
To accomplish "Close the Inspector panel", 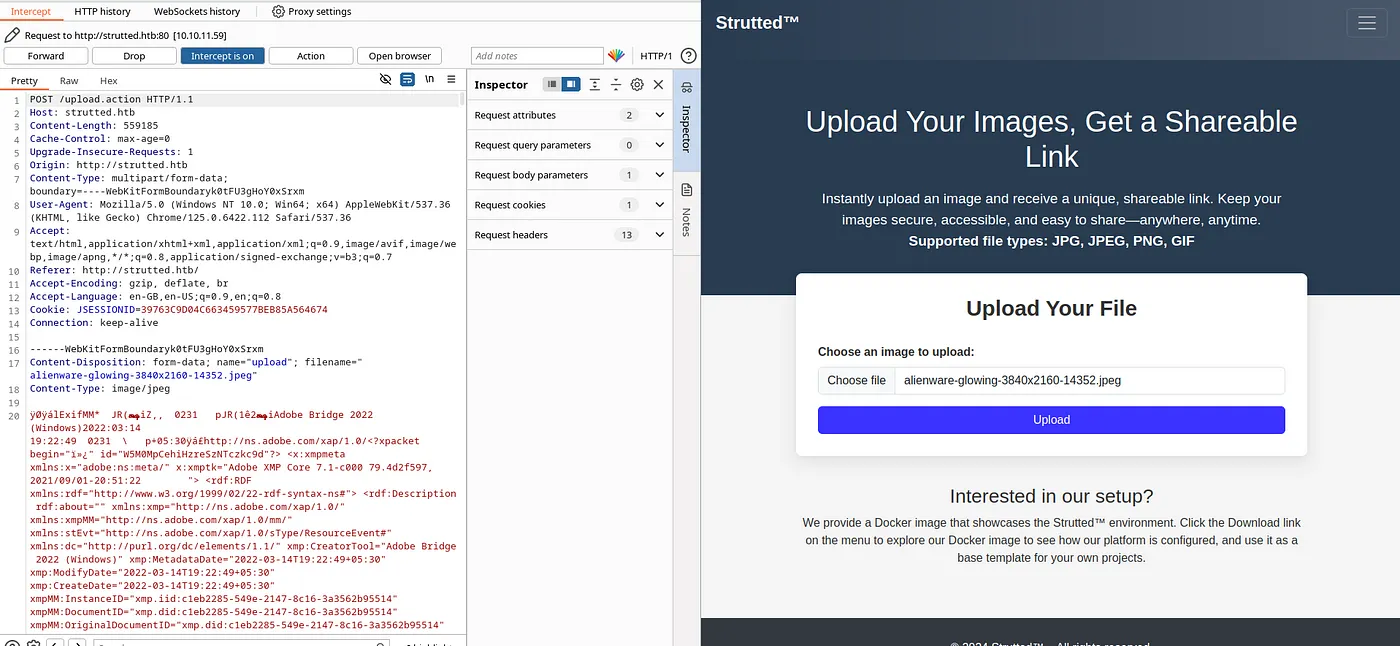I will (x=658, y=85).
